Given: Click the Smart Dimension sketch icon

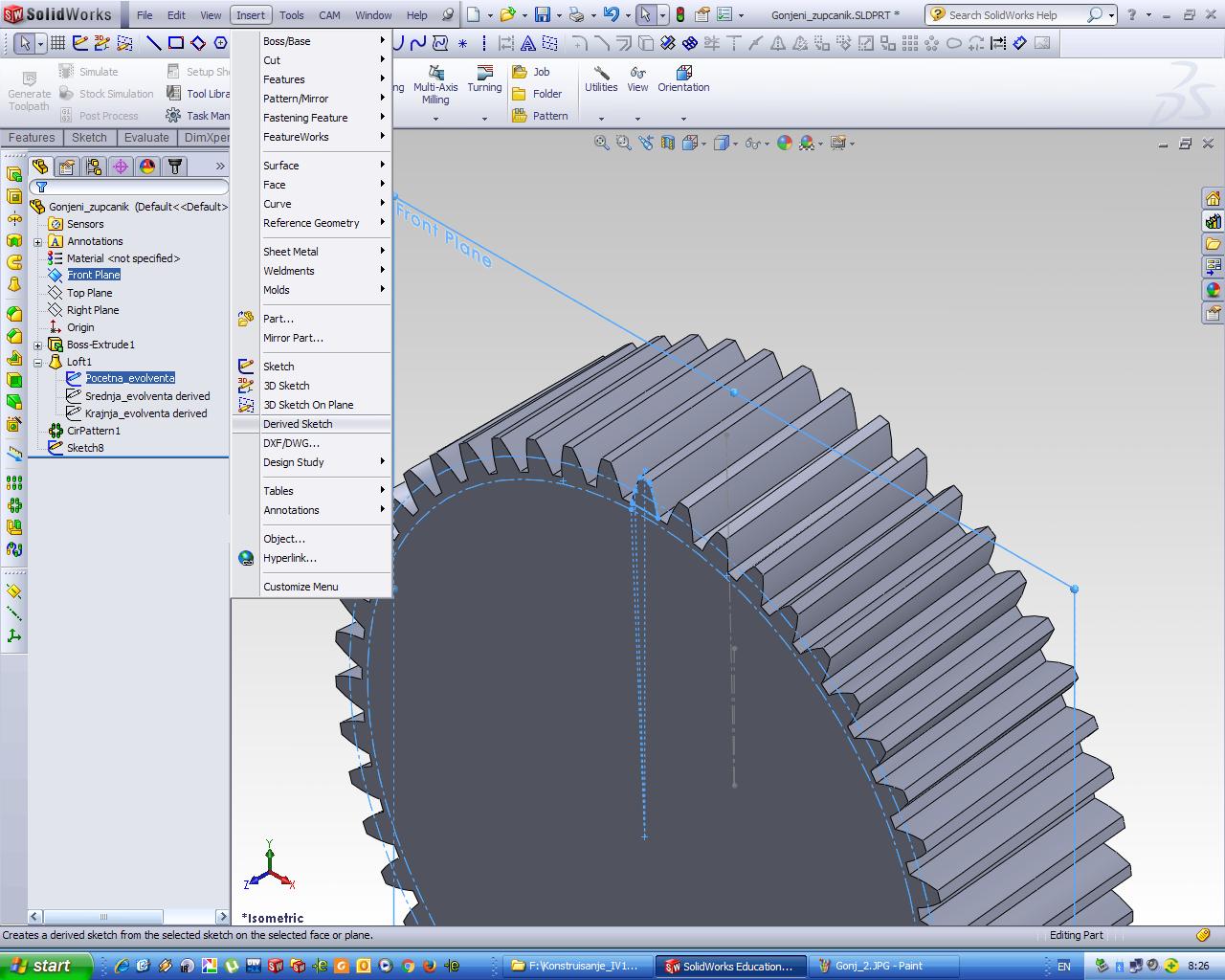Looking at the screenshot, I should coord(1019,43).
